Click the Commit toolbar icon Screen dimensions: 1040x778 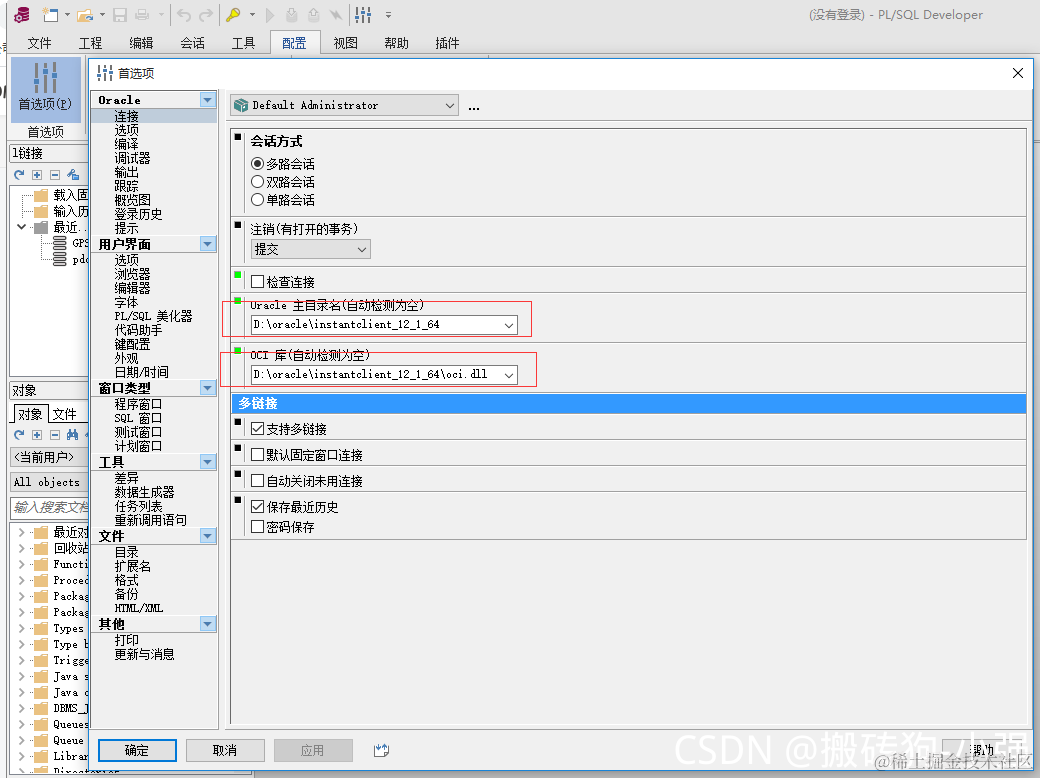pos(292,14)
